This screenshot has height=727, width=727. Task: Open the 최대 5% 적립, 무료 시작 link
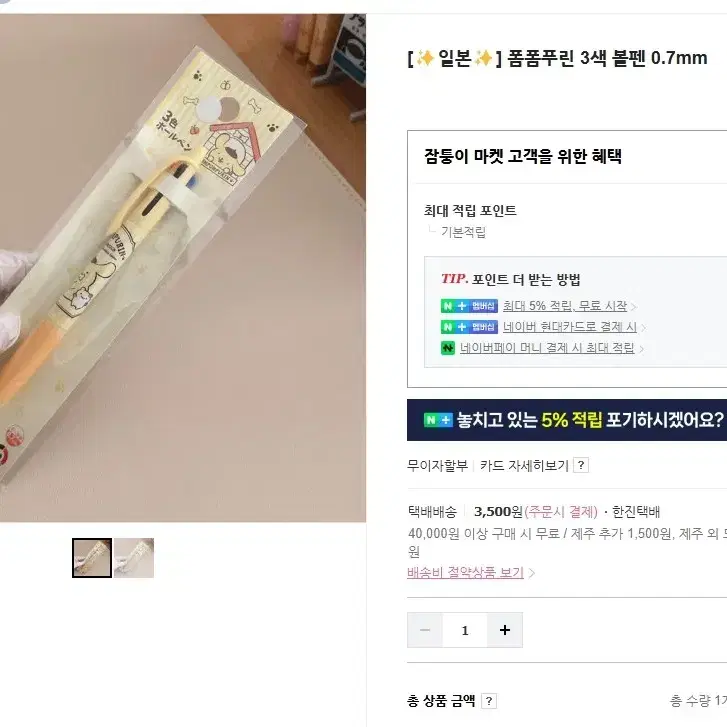point(565,306)
